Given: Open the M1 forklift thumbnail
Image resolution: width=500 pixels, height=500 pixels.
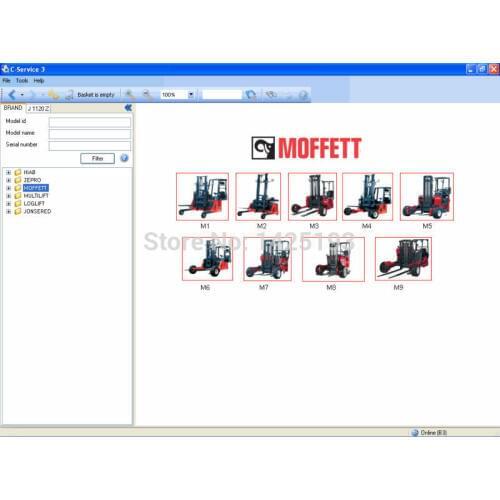Looking at the screenshot, I should [202, 196].
